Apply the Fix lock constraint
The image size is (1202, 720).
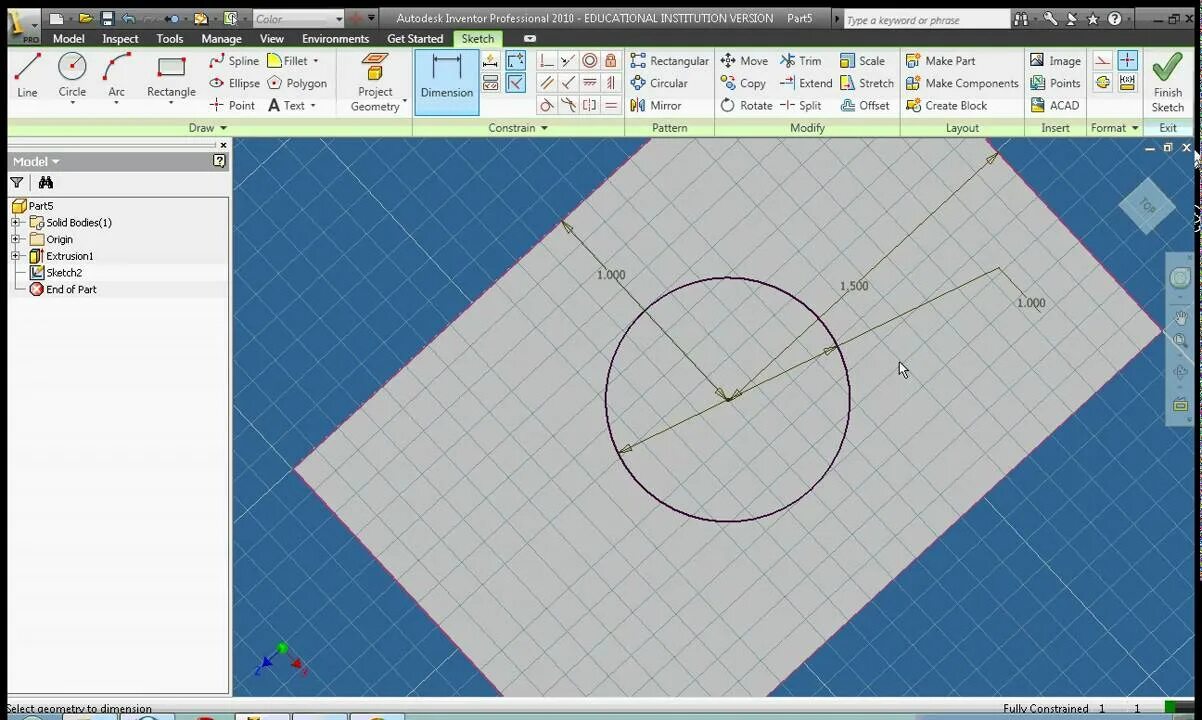[x=611, y=61]
